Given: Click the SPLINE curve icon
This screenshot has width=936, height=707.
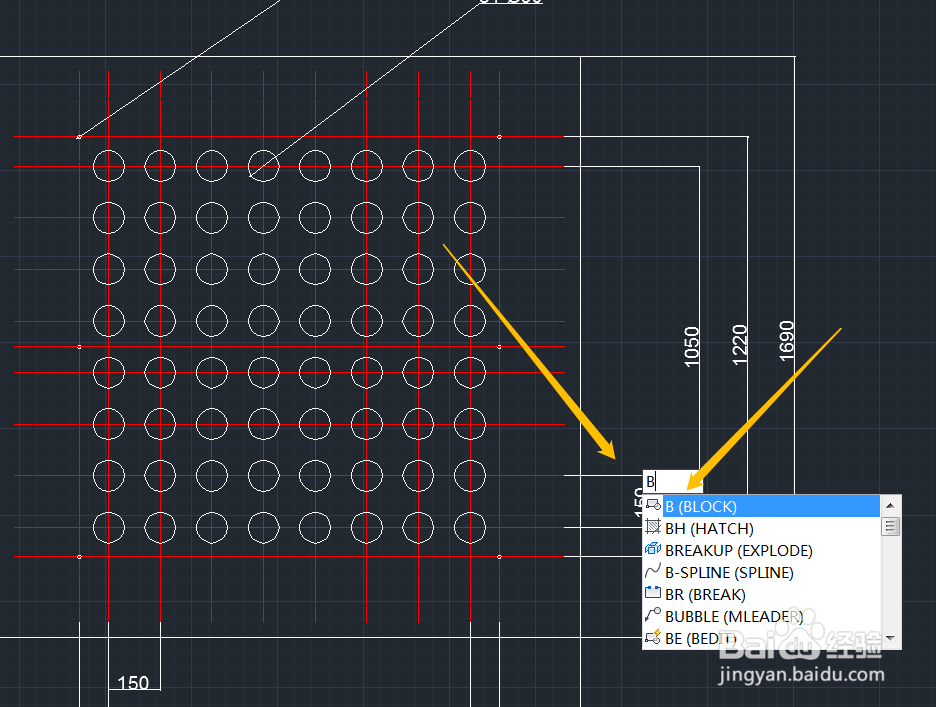Looking at the screenshot, I should click(x=653, y=571).
